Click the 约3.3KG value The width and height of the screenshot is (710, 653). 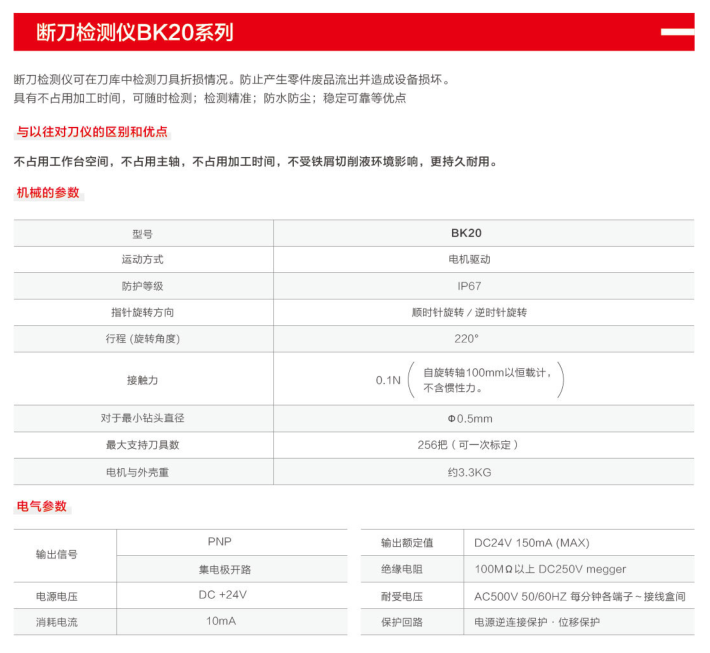point(470,472)
